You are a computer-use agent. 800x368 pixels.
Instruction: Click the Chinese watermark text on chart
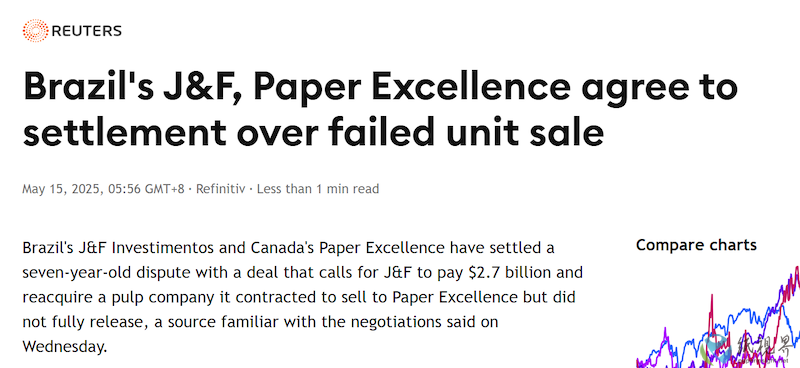pos(764,347)
